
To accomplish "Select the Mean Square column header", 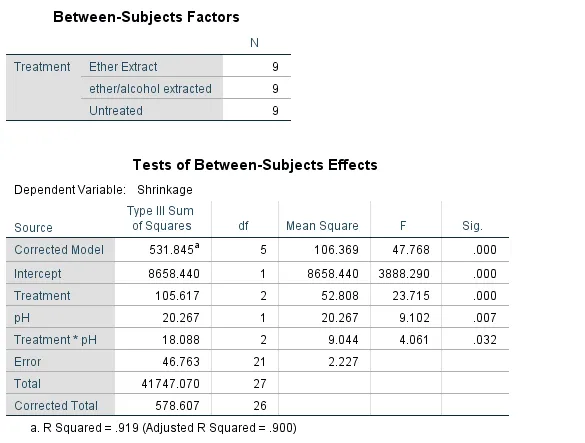I will click(322, 226).
